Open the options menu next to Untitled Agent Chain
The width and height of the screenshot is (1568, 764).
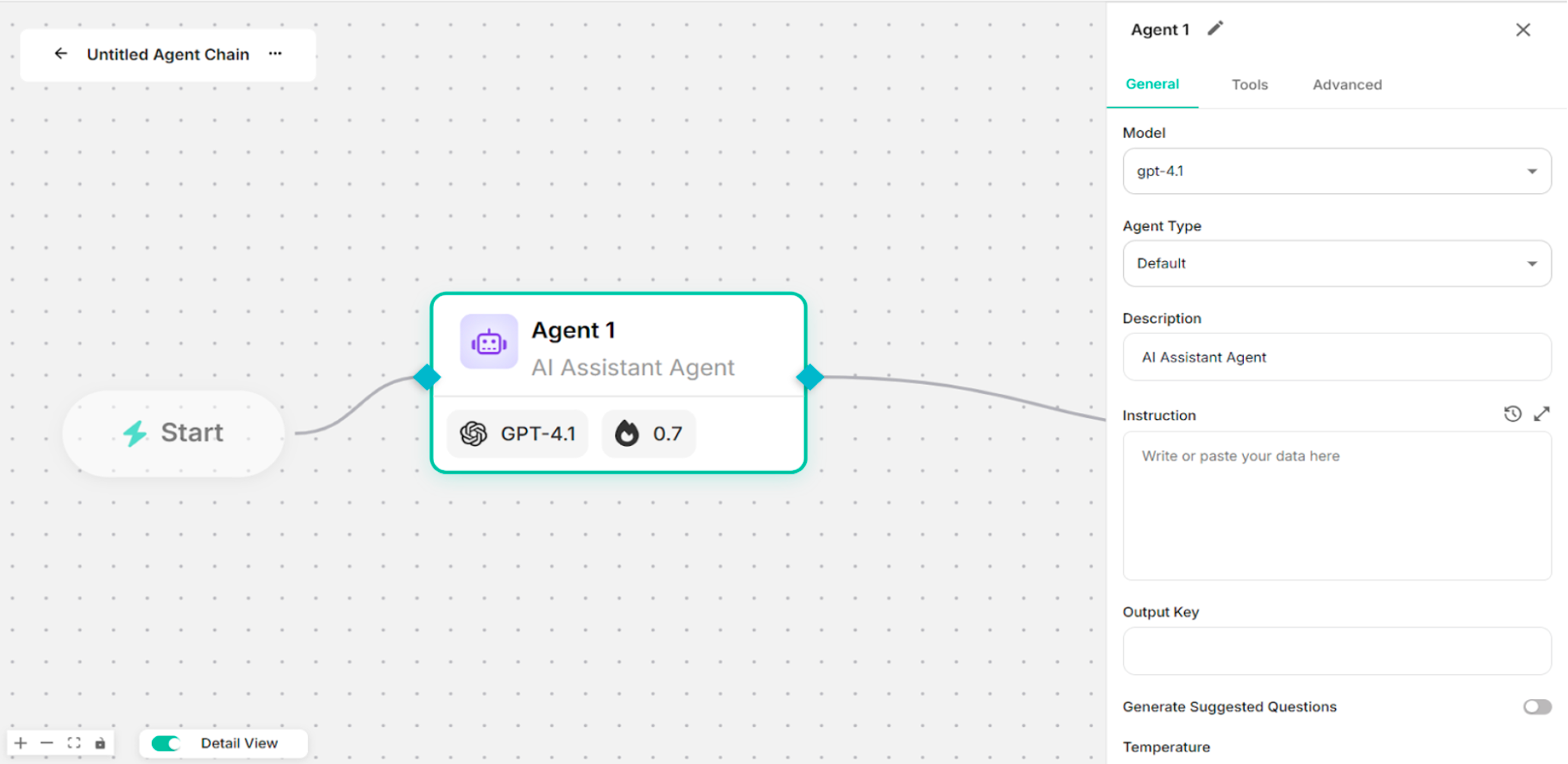(x=275, y=53)
